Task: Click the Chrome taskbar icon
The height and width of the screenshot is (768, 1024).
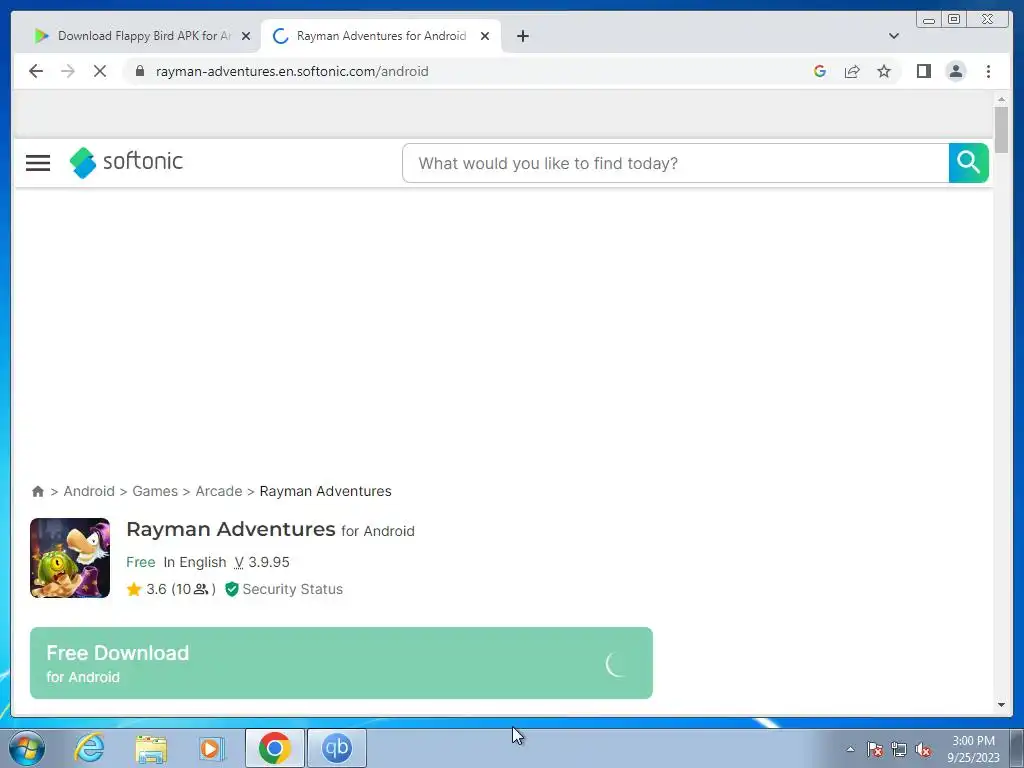Action: (x=274, y=748)
